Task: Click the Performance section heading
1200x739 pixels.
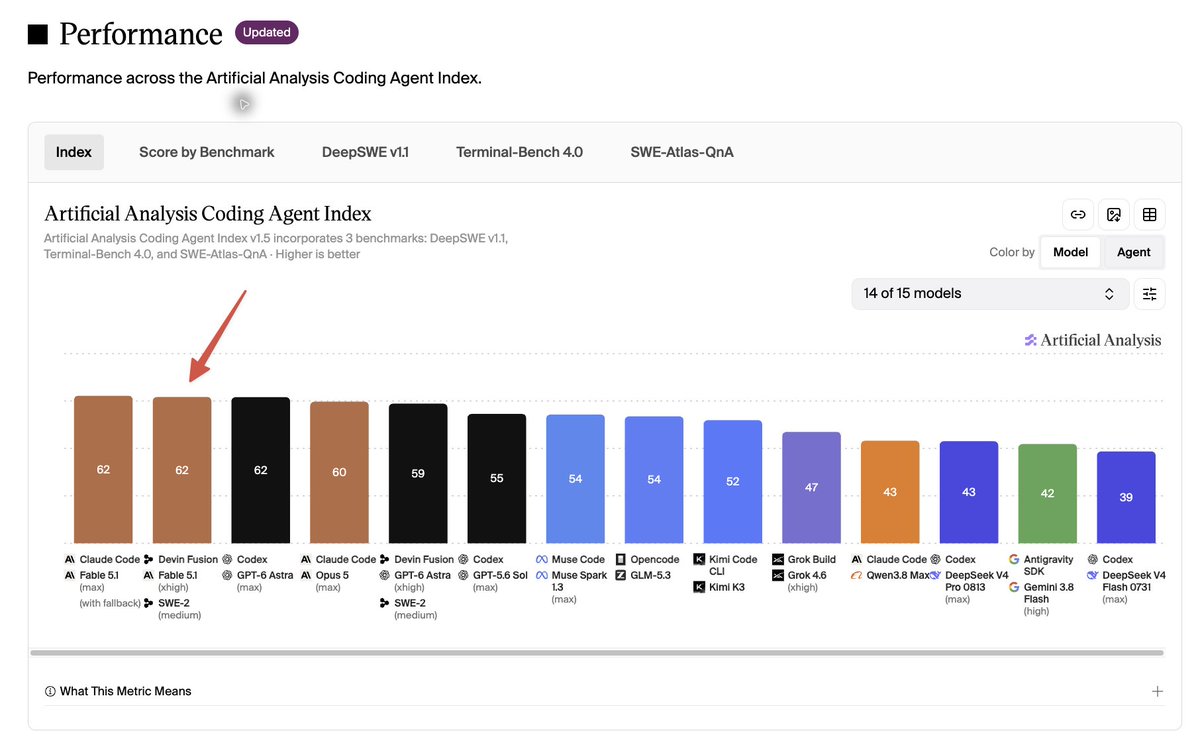Action: click(141, 34)
